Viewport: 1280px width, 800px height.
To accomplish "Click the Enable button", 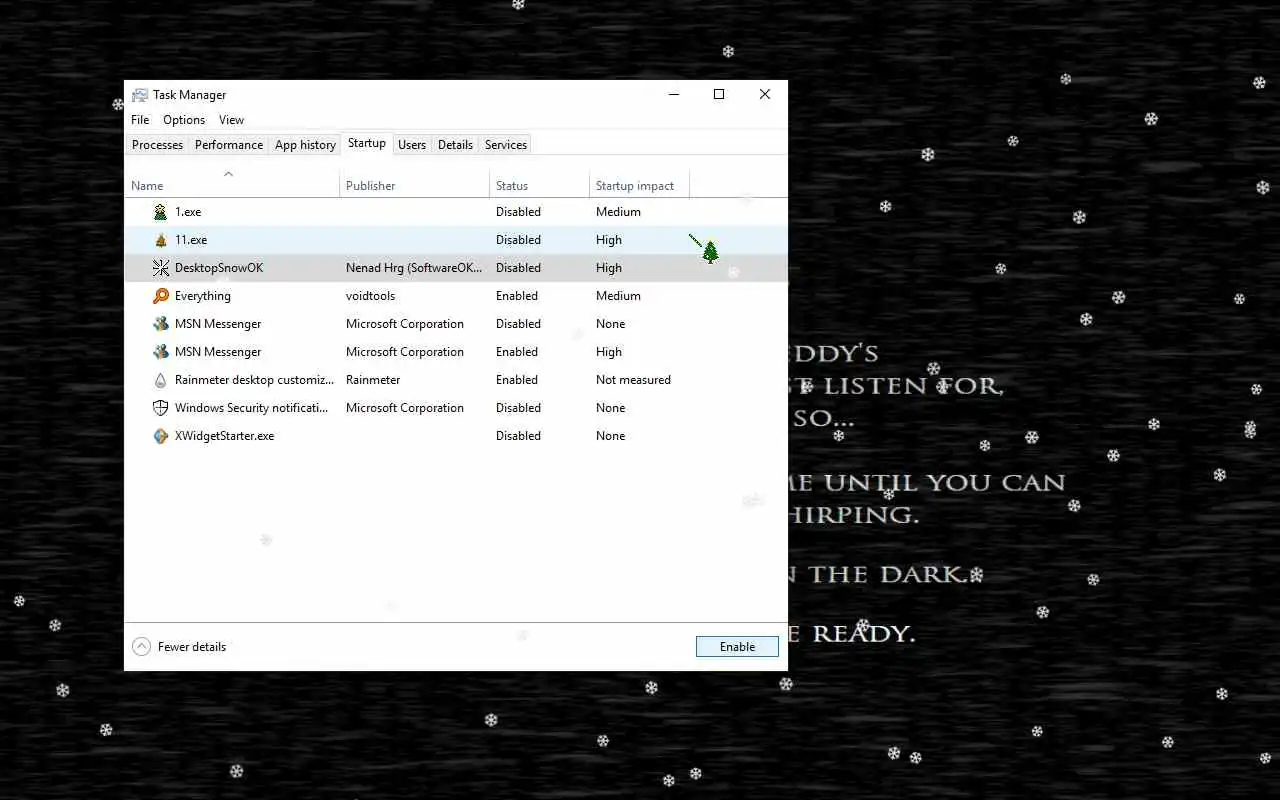I will (737, 647).
